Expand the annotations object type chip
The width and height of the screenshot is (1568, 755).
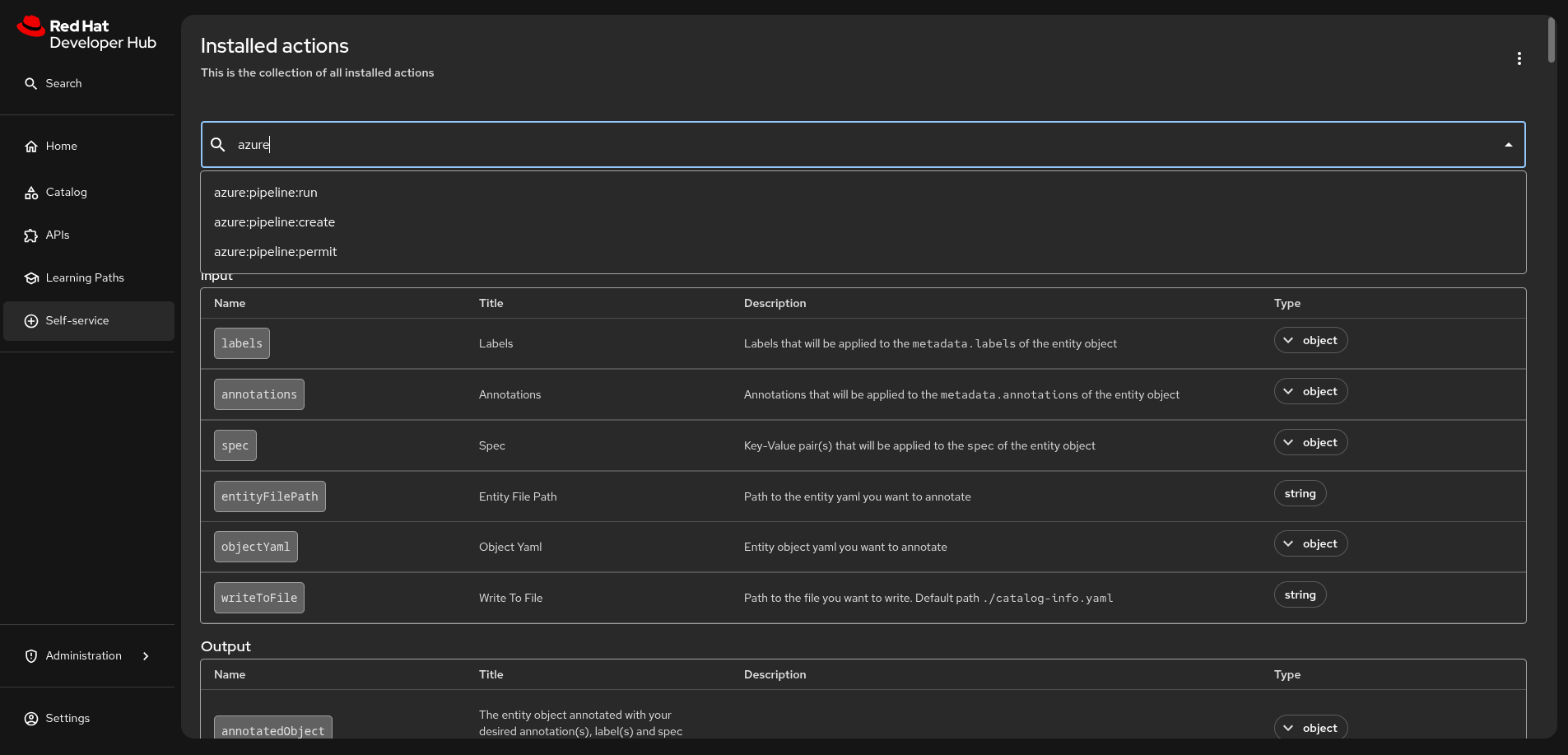click(x=1310, y=392)
